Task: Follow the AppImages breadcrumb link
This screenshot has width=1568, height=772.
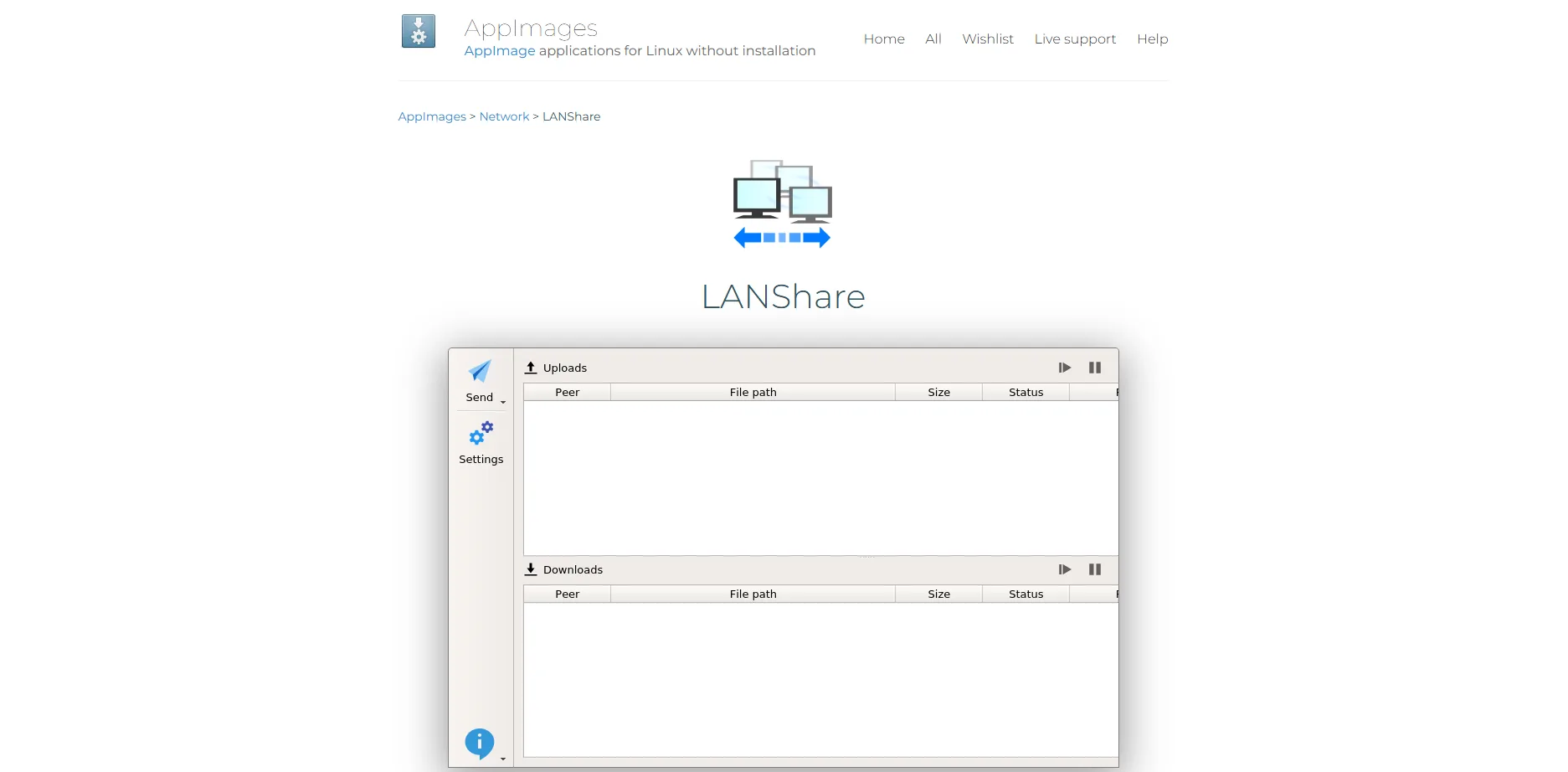Action: click(432, 116)
